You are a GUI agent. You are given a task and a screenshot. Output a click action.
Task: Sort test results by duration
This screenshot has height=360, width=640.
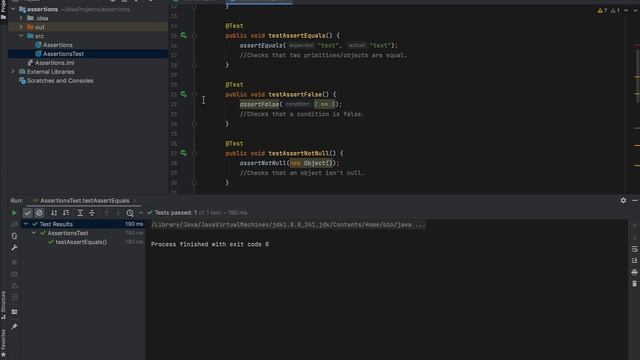tap(66, 213)
